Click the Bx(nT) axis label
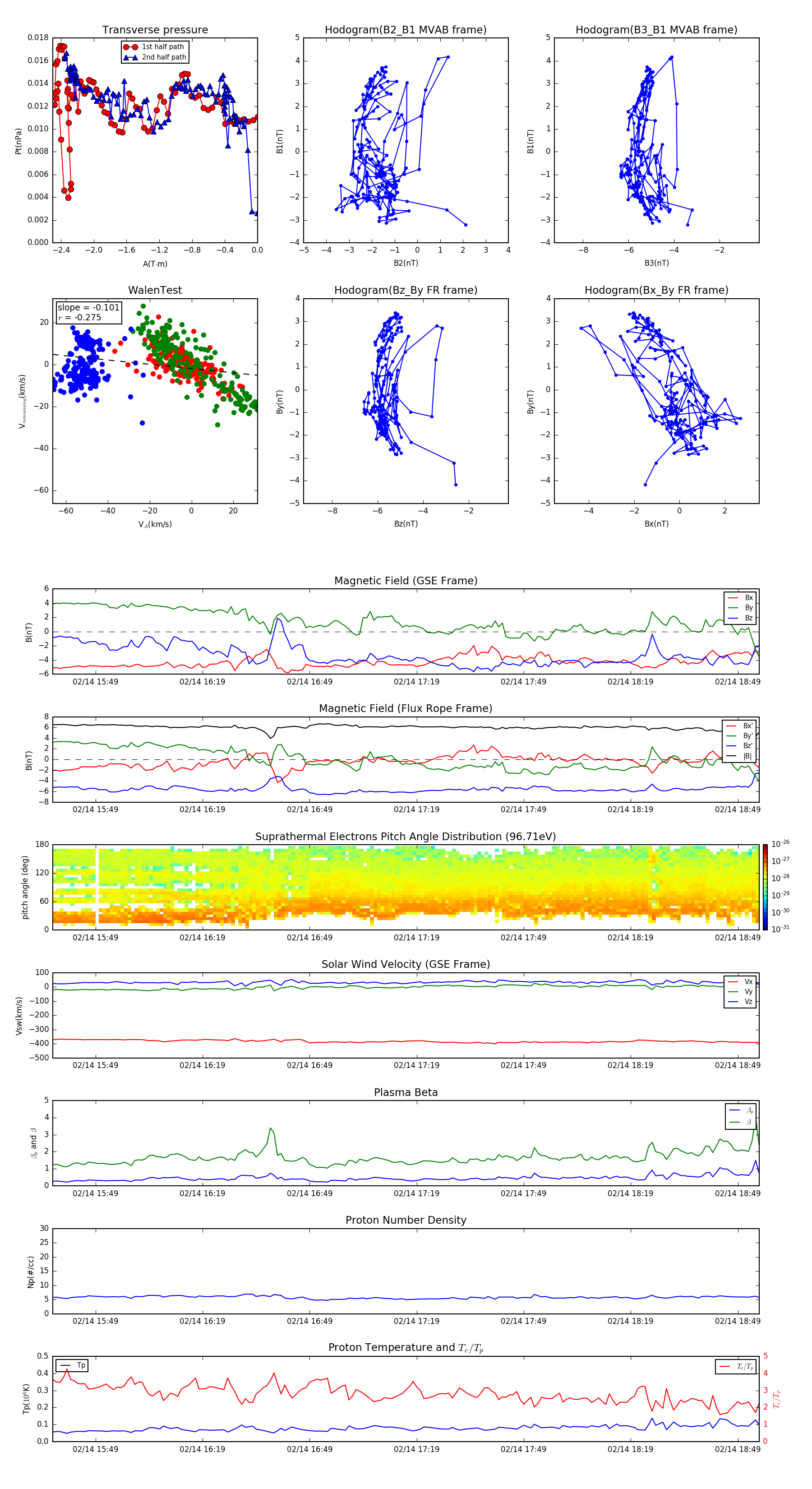 [656, 524]
